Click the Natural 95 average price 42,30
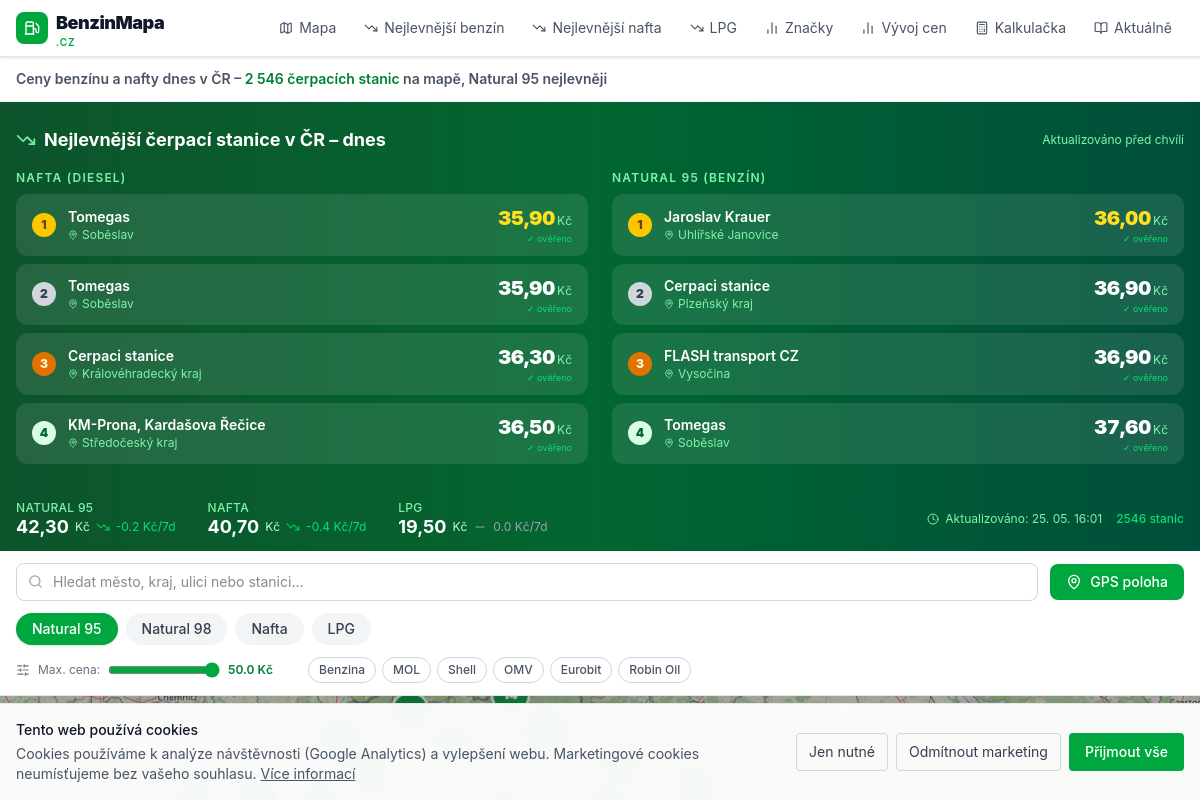1200x800 pixels. point(43,527)
